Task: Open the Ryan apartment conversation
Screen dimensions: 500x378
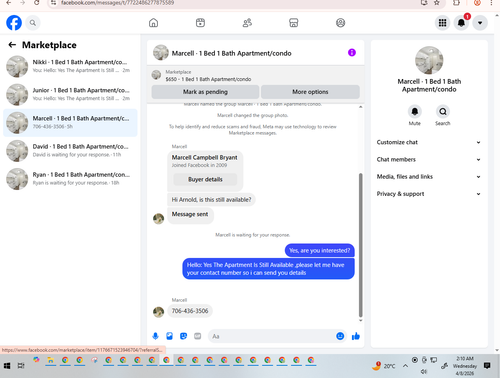Action: (x=70, y=179)
